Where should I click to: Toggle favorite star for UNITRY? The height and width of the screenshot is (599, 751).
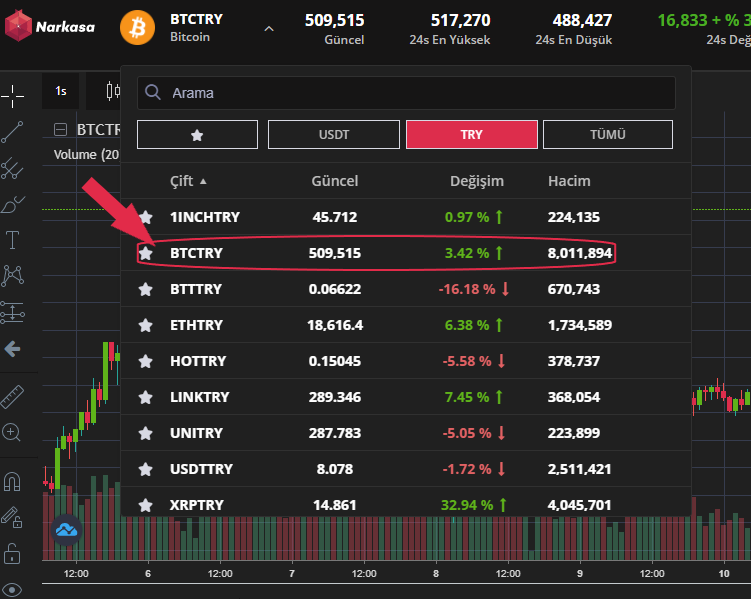pos(146,433)
